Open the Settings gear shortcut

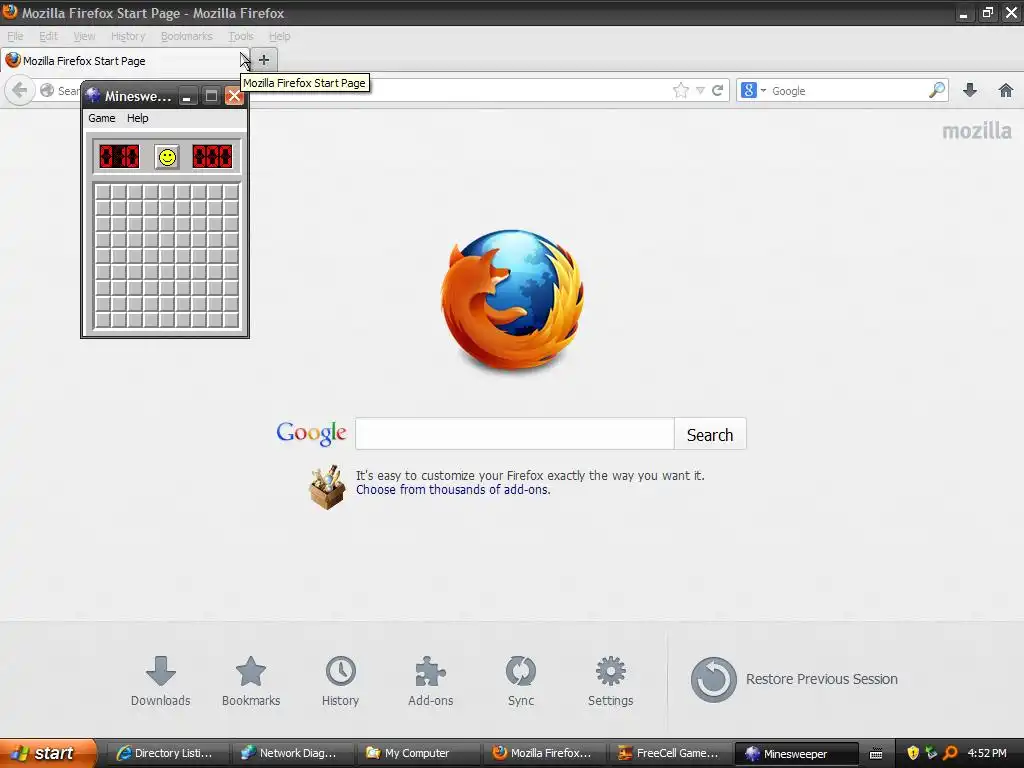tap(611, 681)
